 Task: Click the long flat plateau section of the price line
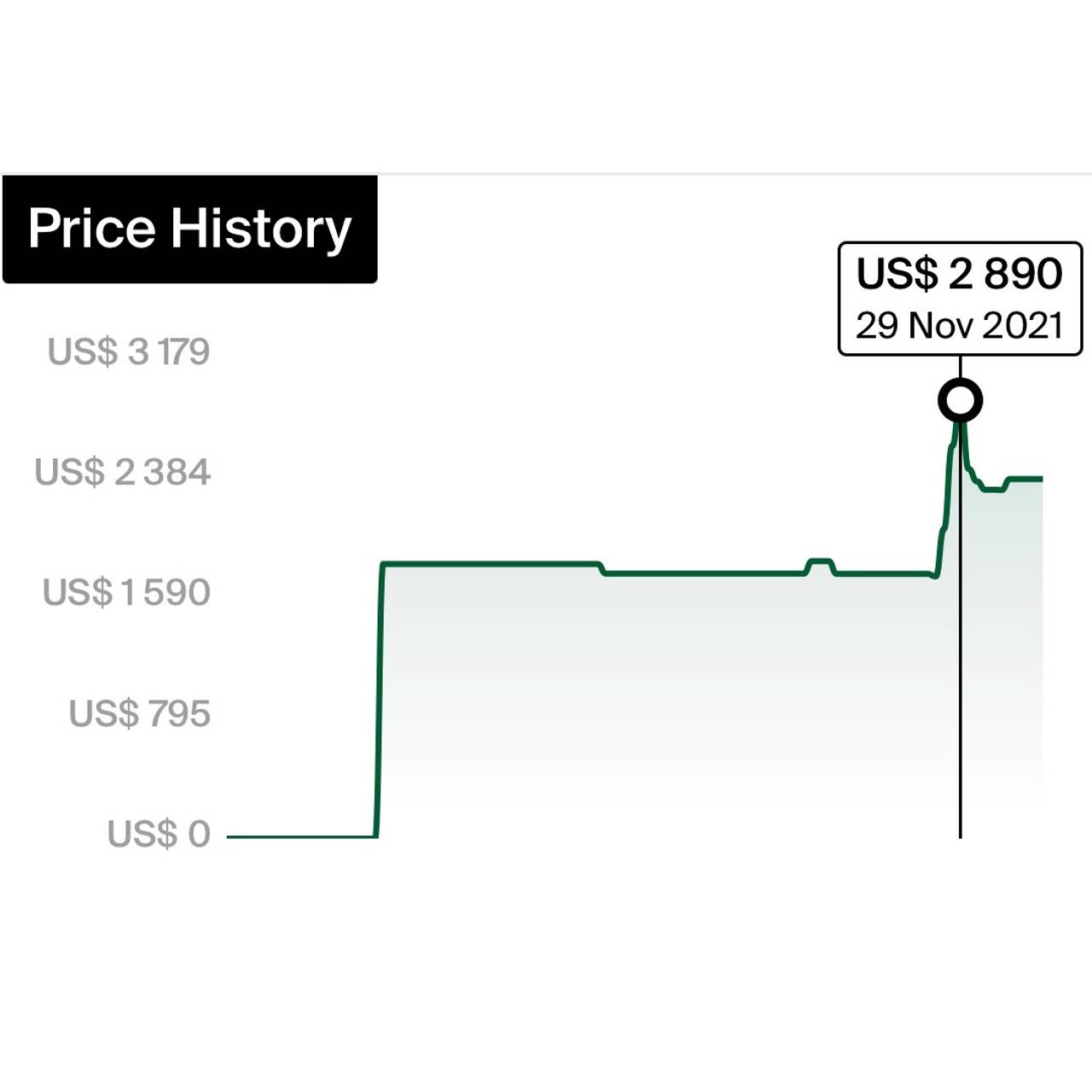tap(491, 564)
